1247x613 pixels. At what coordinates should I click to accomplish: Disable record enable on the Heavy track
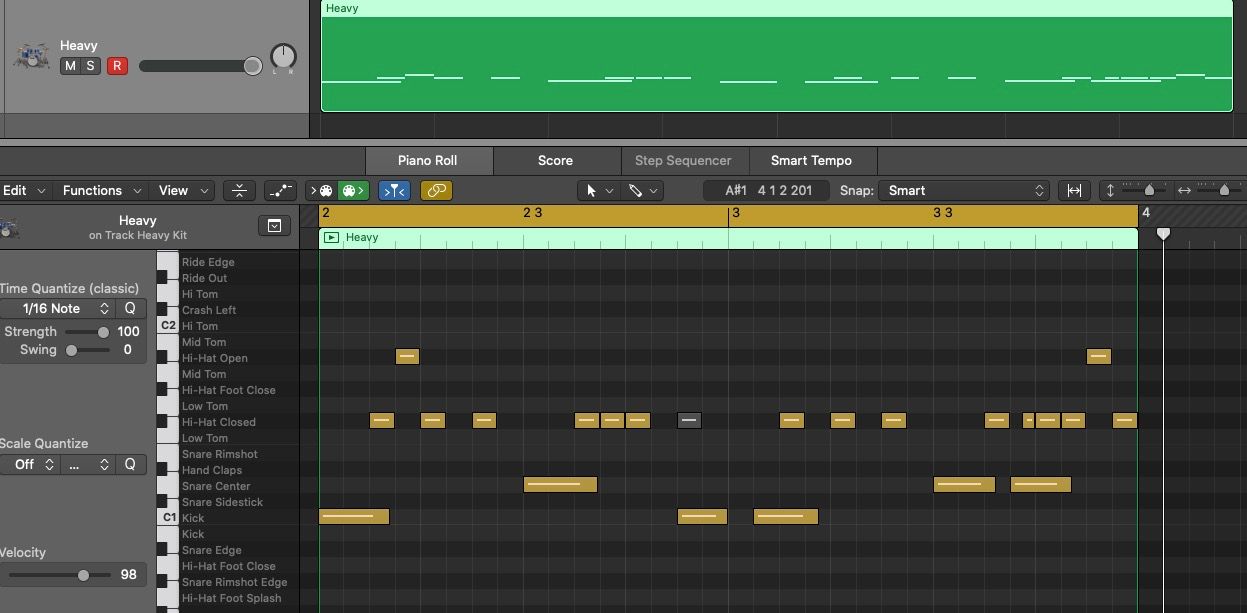117,66
